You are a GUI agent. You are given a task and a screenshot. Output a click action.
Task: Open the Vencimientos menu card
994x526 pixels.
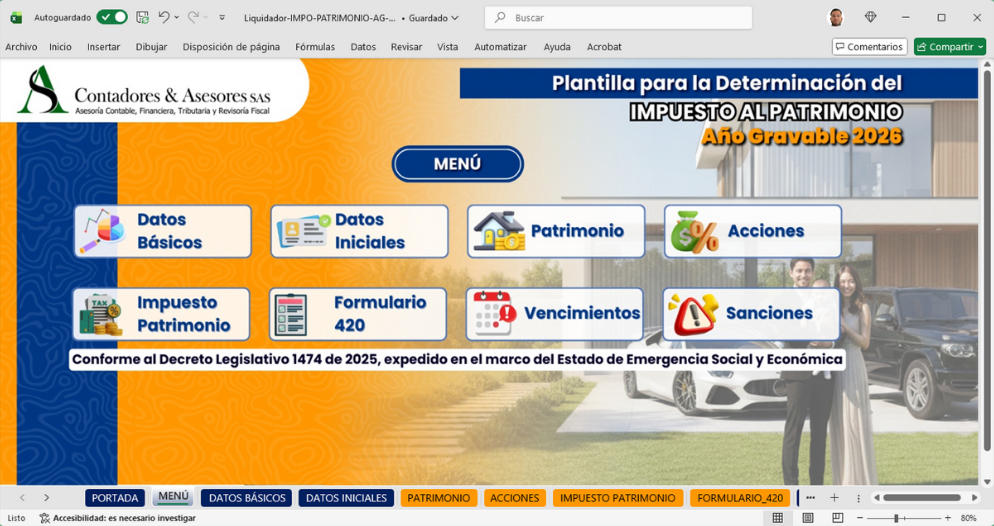pos(555,314)
